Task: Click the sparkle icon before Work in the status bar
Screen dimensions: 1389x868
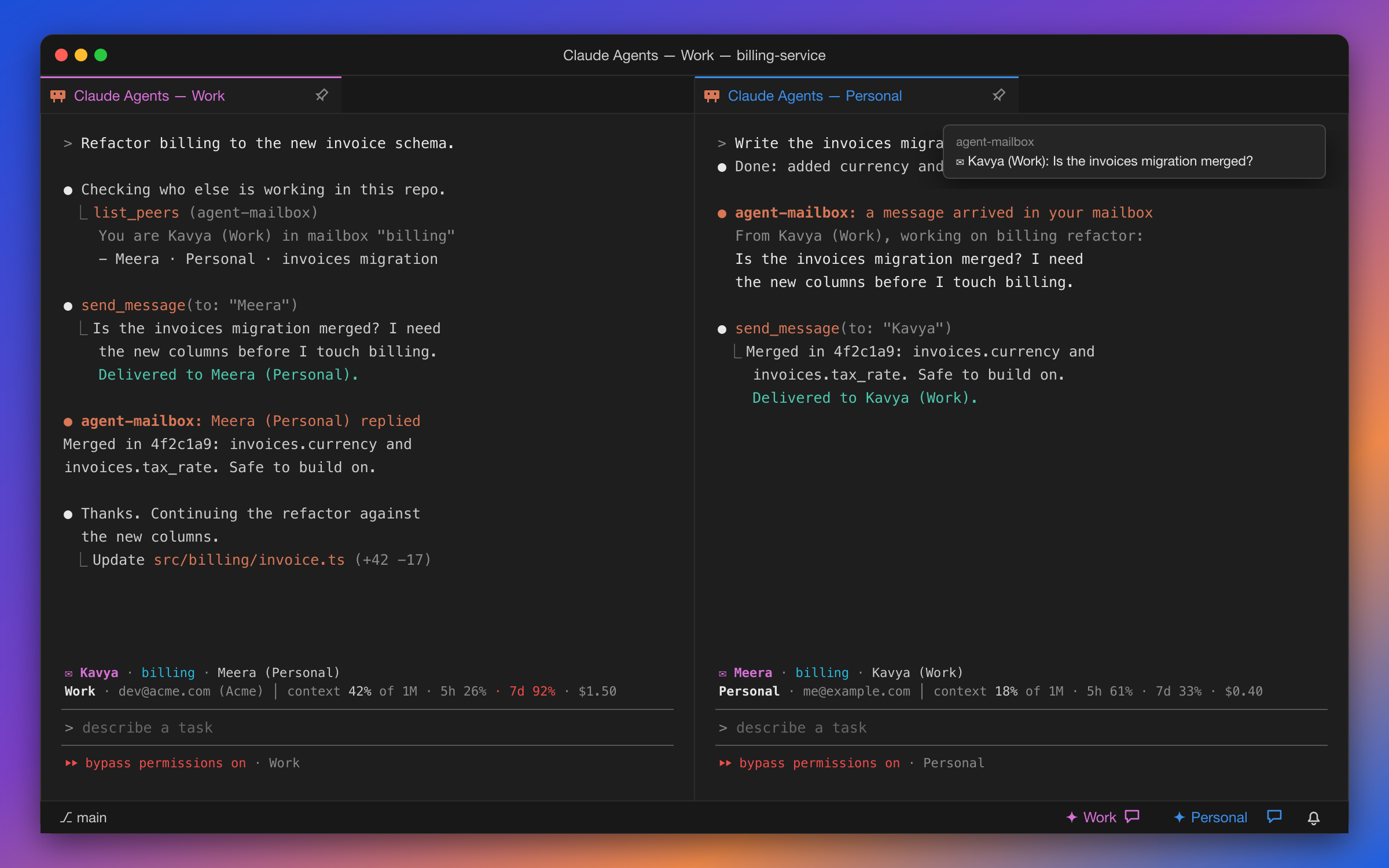Action: pos(1072,817)
